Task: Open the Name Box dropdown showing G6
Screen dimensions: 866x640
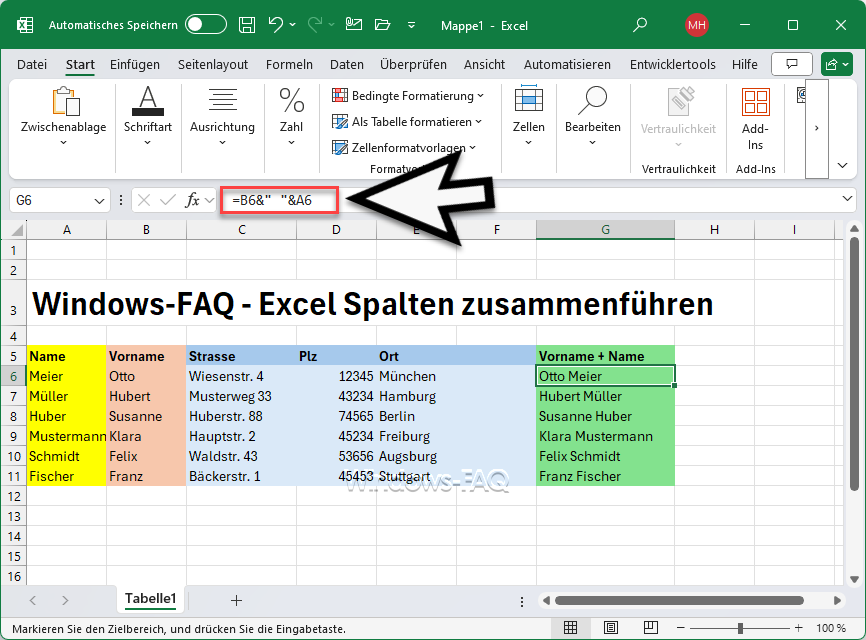Action: click(x=99, y=200)
